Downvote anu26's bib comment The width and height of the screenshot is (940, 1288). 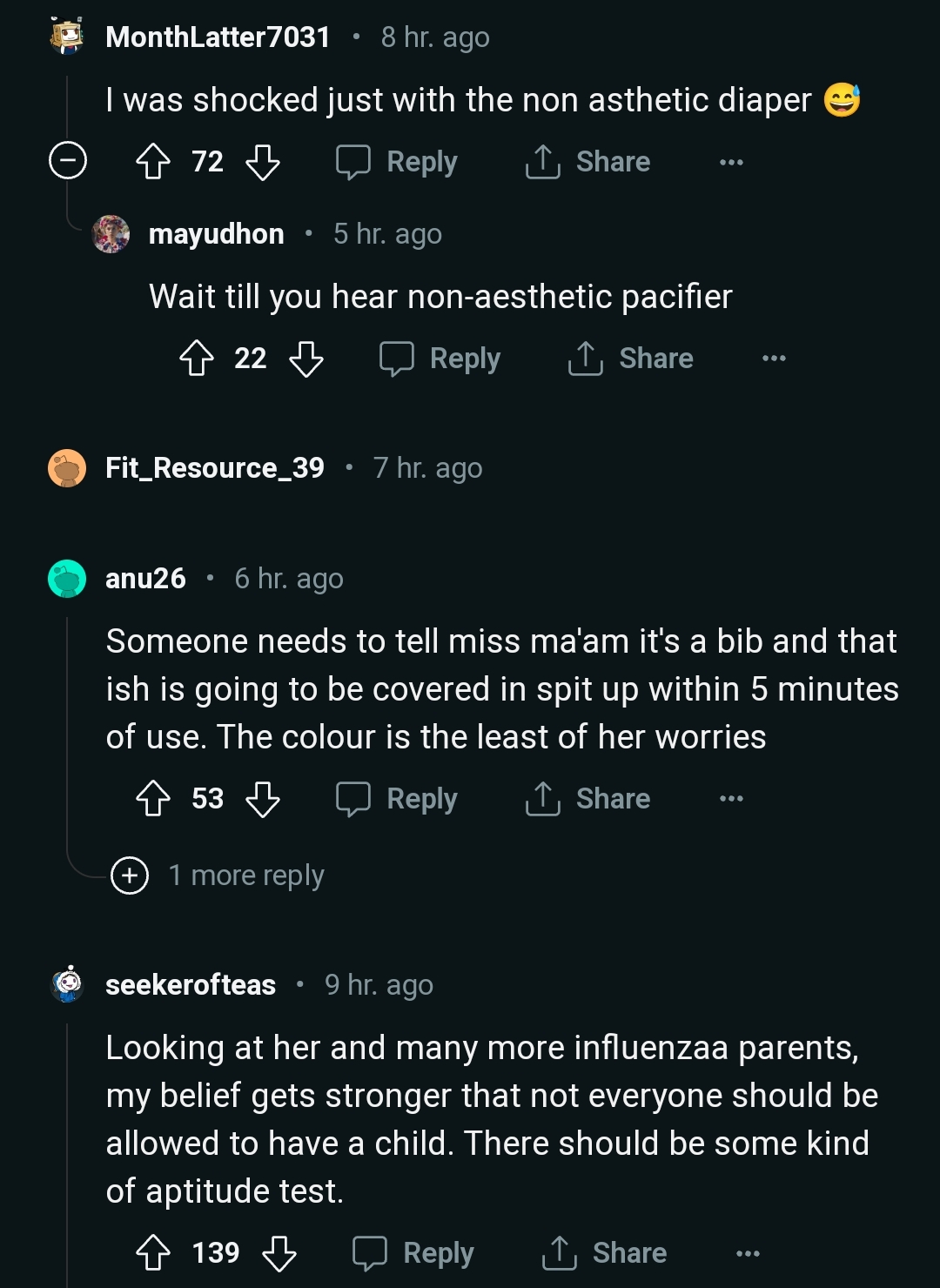point(262,799)
